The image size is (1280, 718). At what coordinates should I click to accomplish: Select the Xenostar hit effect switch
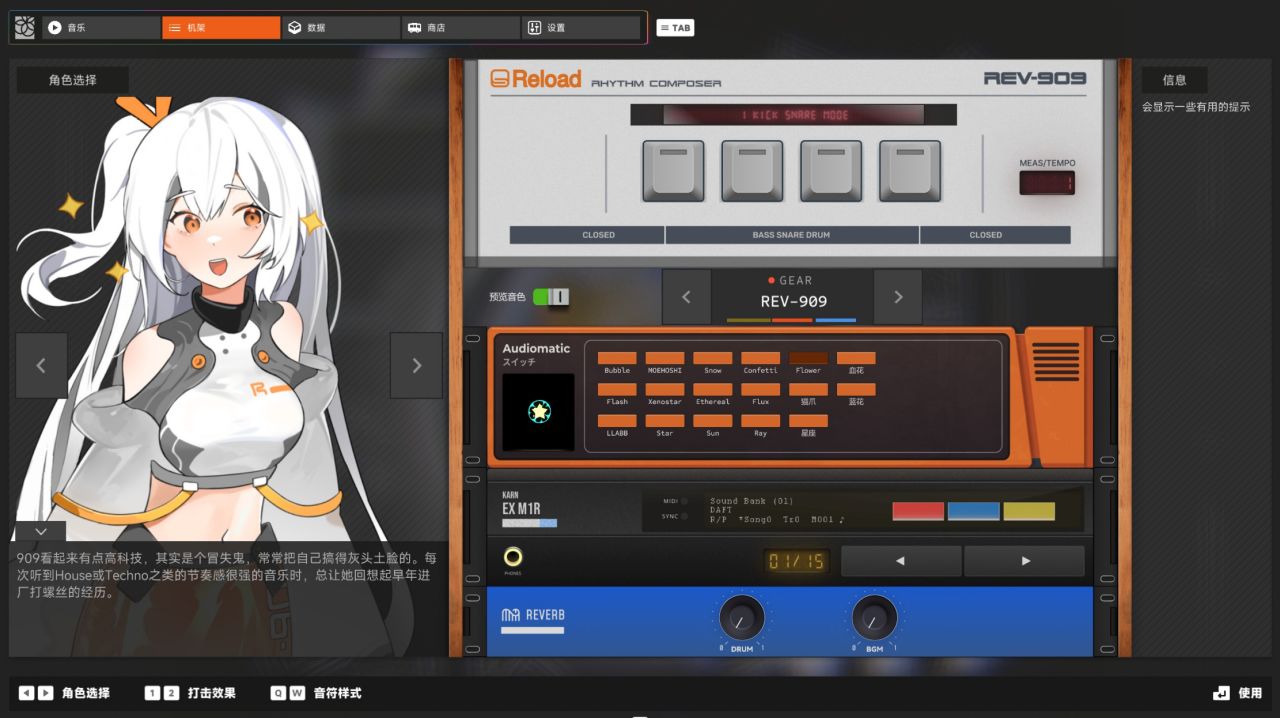pyautogui.click(x=665, y=389)
